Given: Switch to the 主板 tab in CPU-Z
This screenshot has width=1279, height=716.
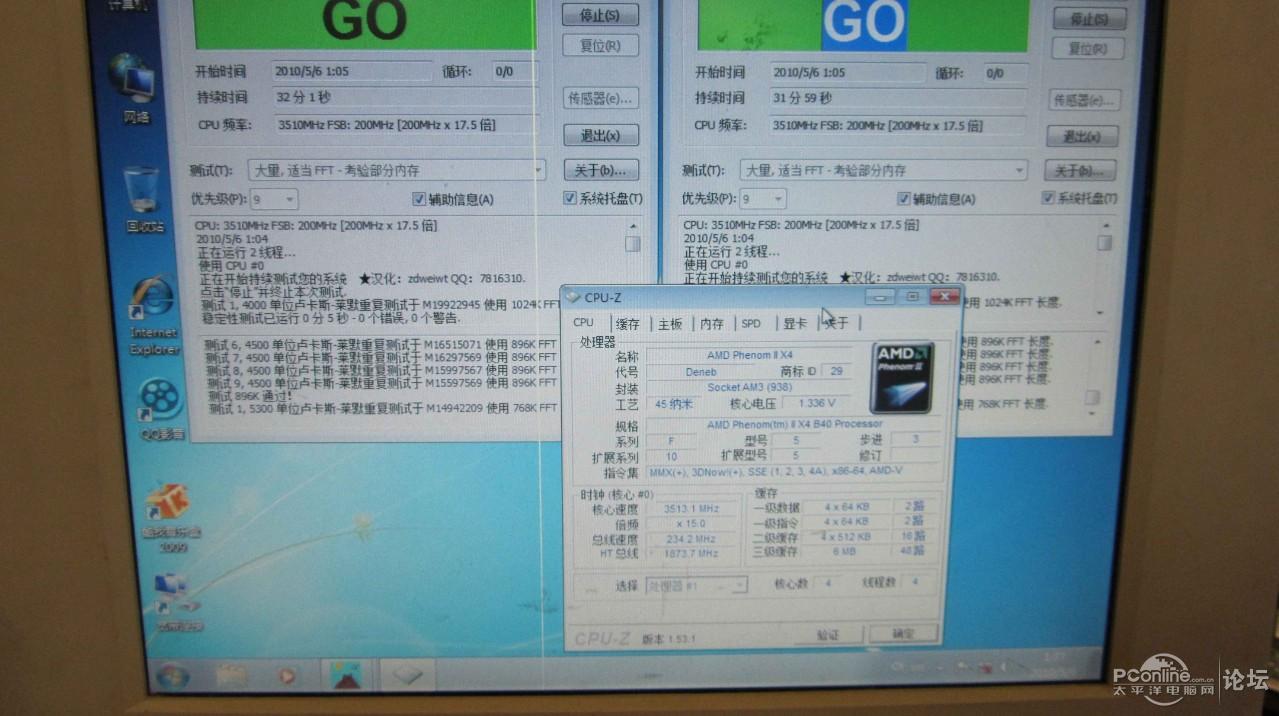Looking at the screenshot, I should point(670,323).
